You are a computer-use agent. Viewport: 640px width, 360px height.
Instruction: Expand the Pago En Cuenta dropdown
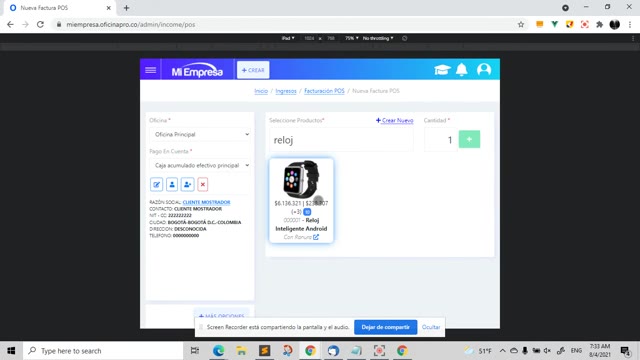coord(200,165)
